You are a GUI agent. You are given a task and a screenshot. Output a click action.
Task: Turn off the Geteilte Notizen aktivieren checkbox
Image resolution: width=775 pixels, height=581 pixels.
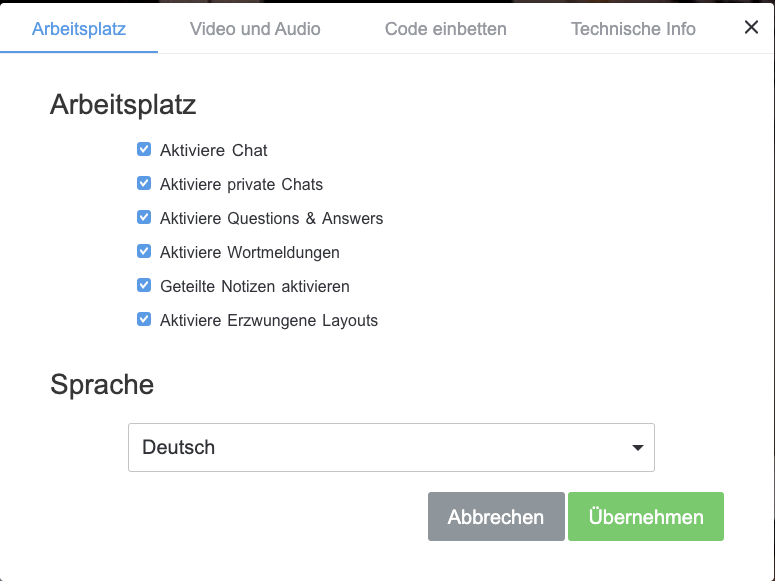[x=144, y=286]
